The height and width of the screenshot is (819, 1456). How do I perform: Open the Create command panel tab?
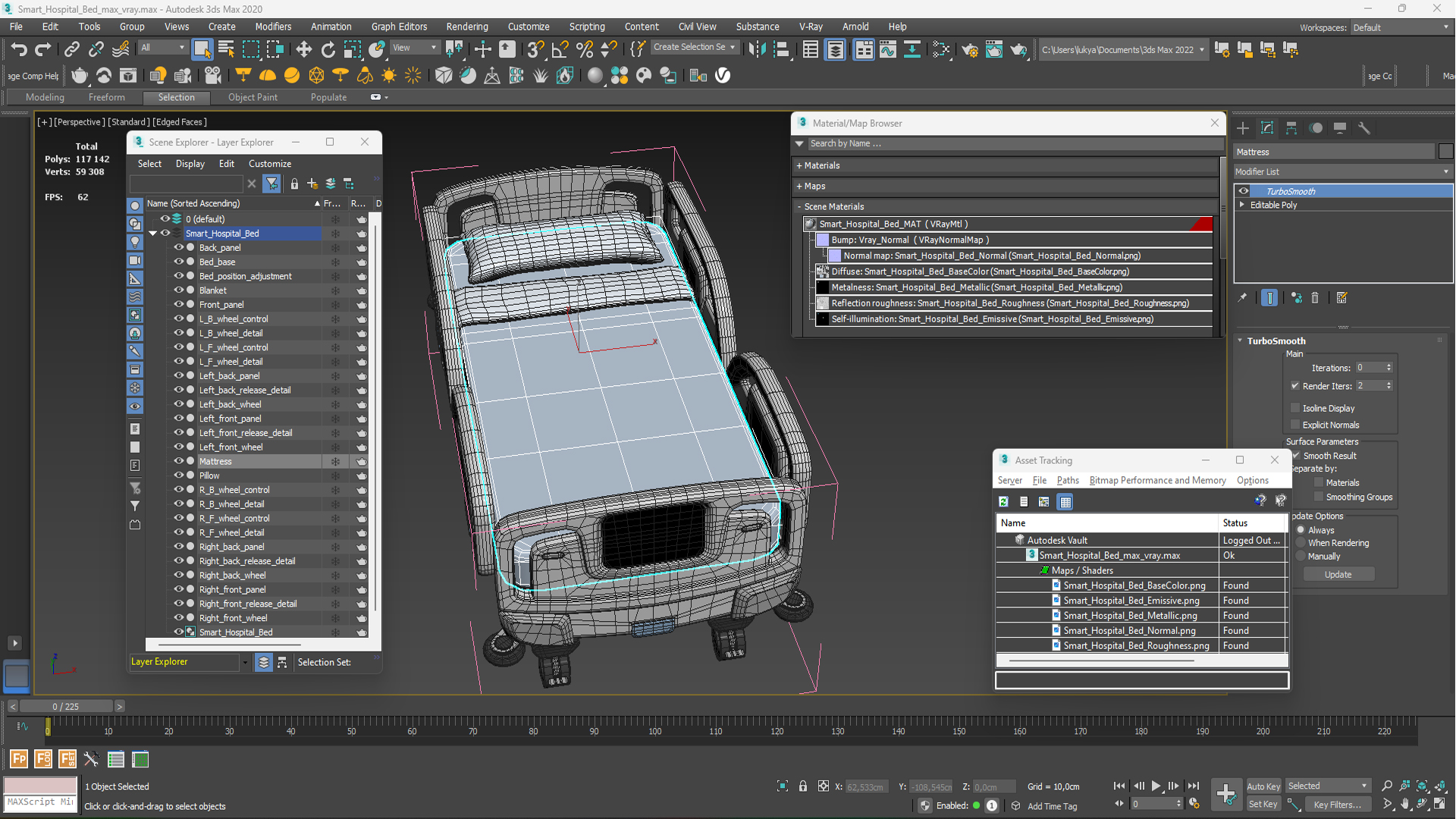coord(1243,128)
